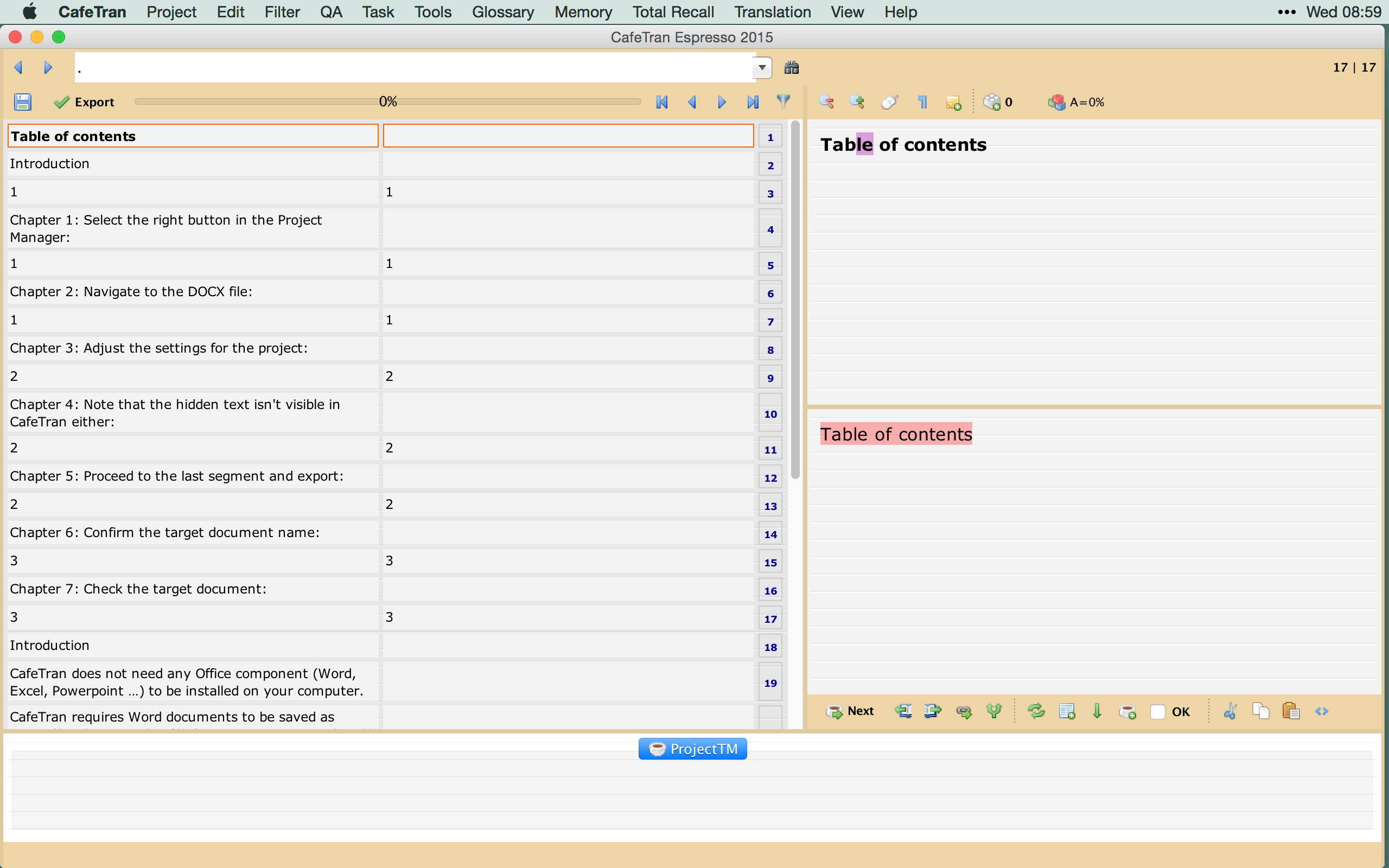1389x868 pixels.
Task: Click the save floppy disk icon
Action: pyautogui.click(x=22, y=101)
